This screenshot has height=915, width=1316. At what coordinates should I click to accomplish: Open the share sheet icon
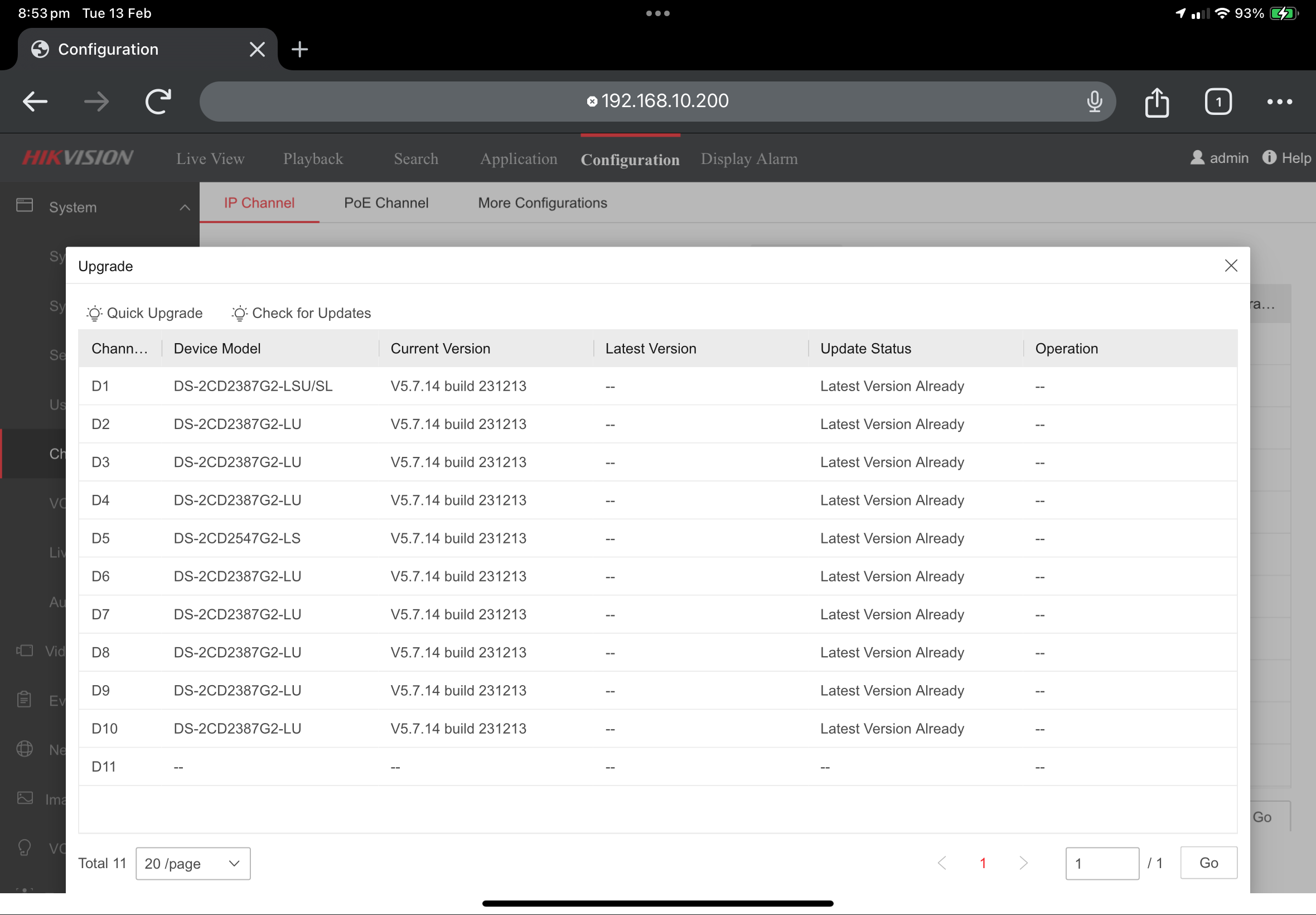1156,102
